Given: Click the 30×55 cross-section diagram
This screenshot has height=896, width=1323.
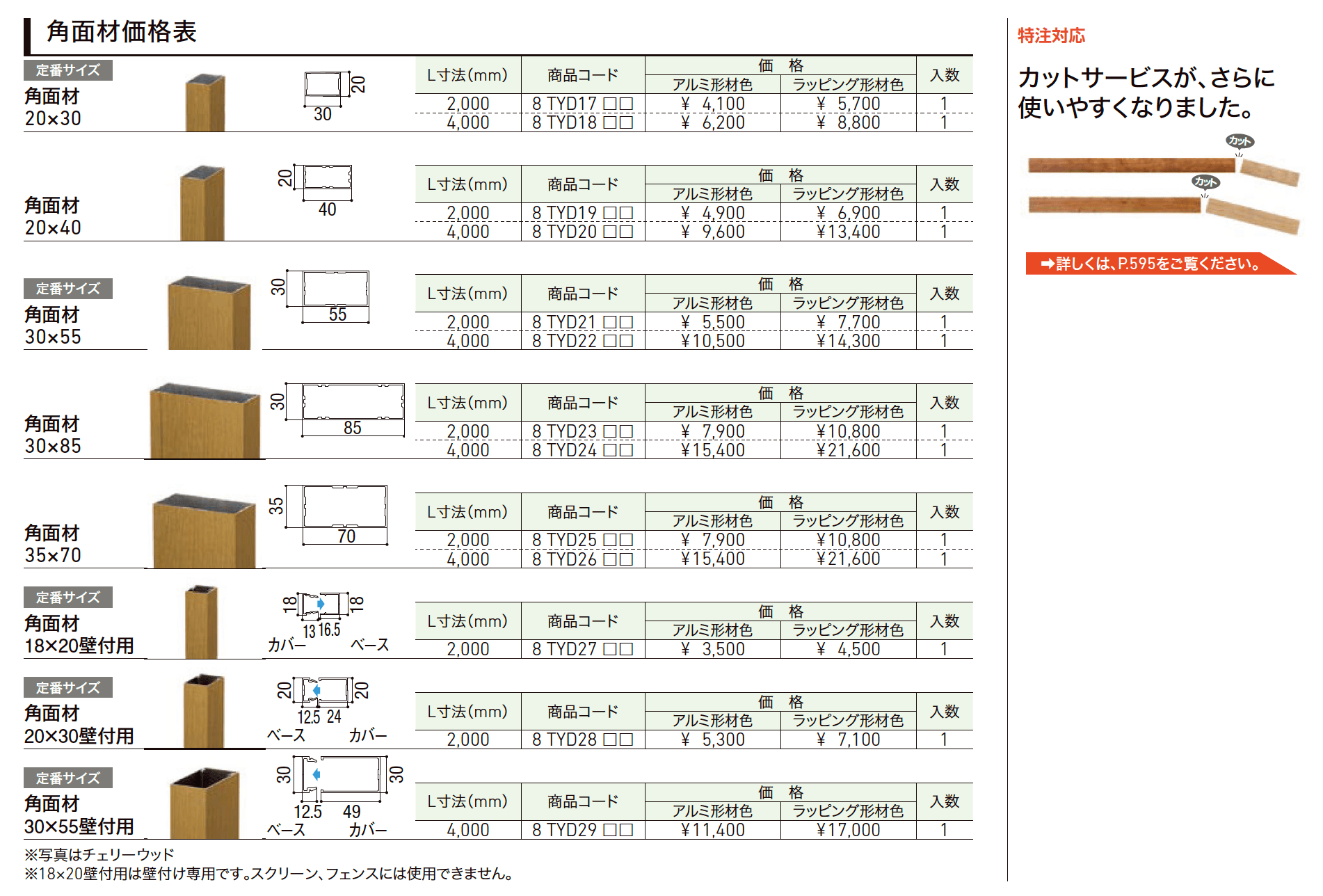Looking at the screenshot, I should (x=320, y=296).
